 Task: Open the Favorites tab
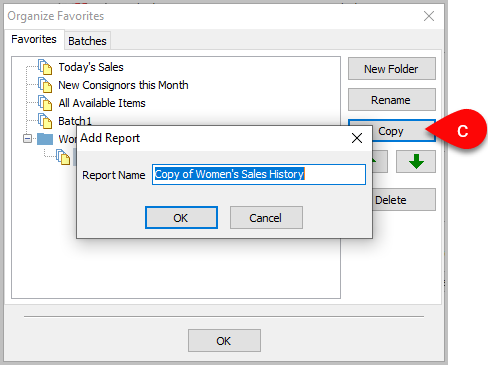pyautogui.click(x=34, y=39)
